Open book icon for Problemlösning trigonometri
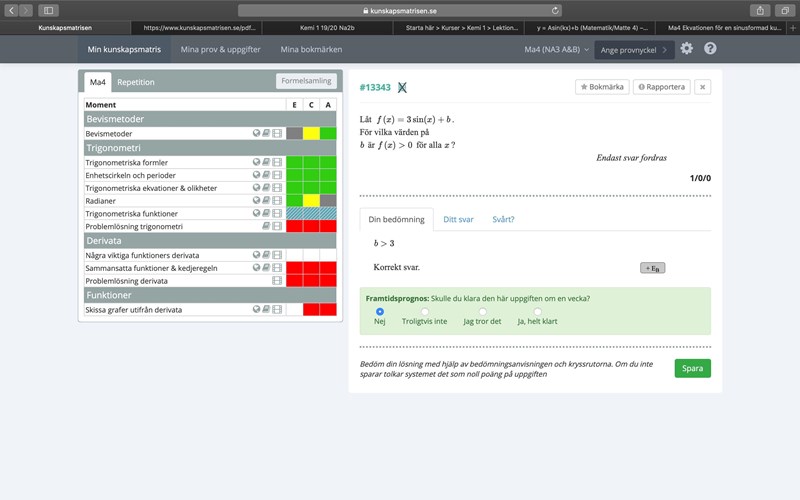The height and width of the screenshot is (500, 800). [x=266, y=227]
